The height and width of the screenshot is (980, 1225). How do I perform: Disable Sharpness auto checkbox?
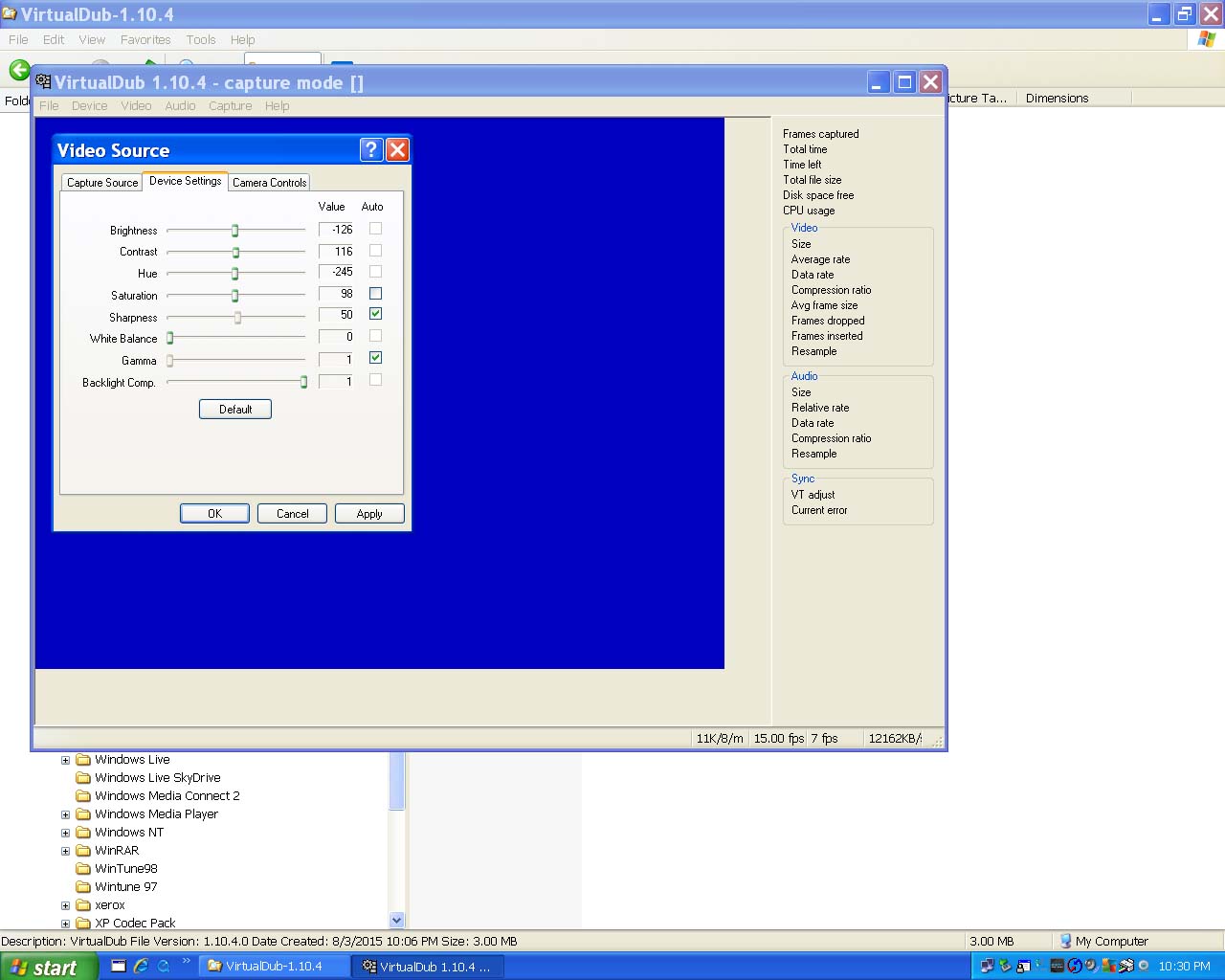pos(375,314)
